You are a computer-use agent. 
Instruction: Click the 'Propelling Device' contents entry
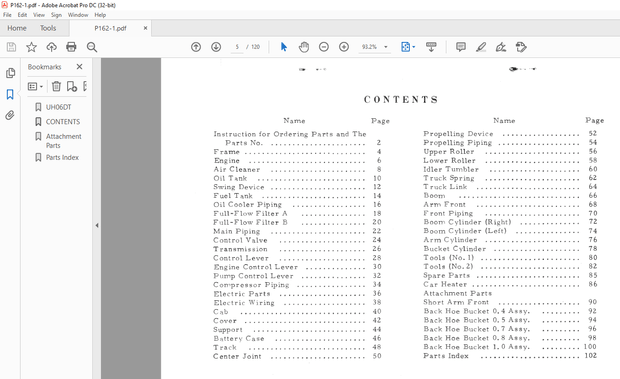(x=458, y=134)
